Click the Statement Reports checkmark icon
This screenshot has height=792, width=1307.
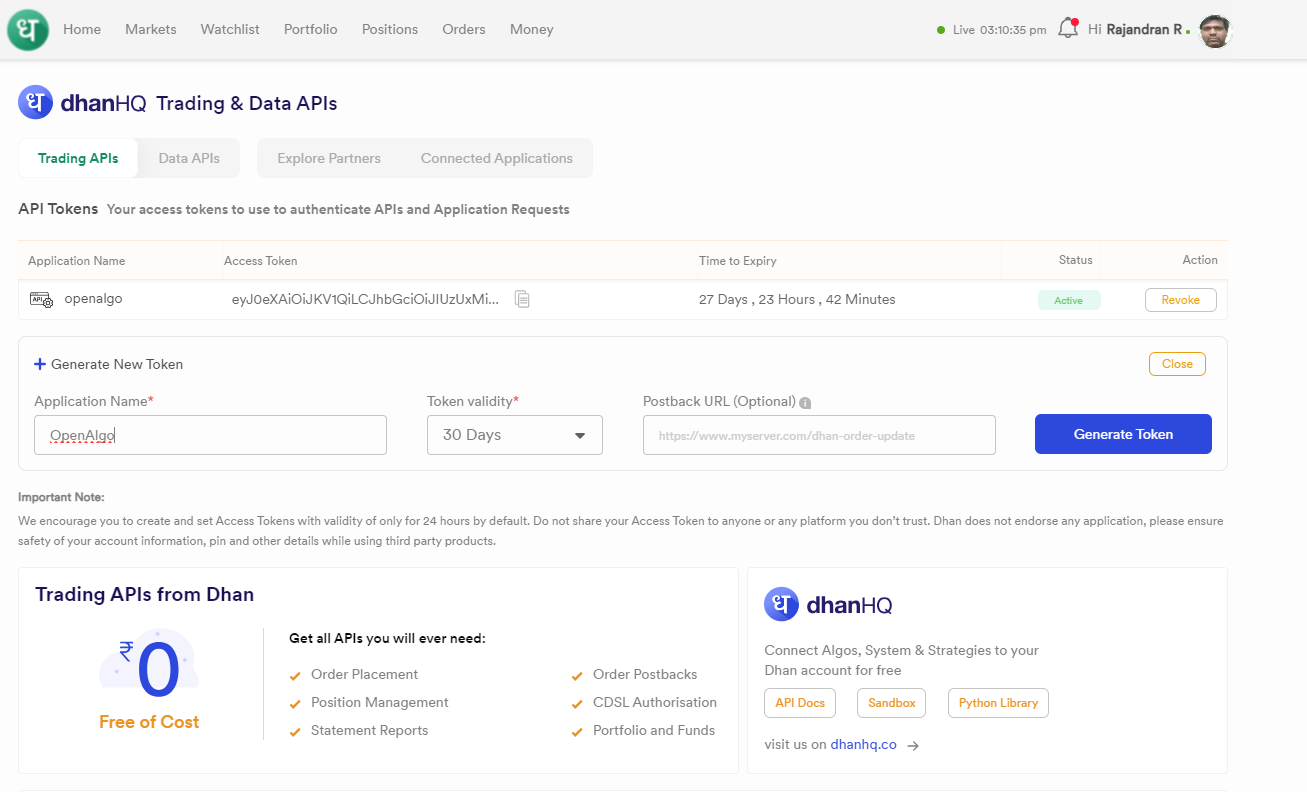point(295,732)
